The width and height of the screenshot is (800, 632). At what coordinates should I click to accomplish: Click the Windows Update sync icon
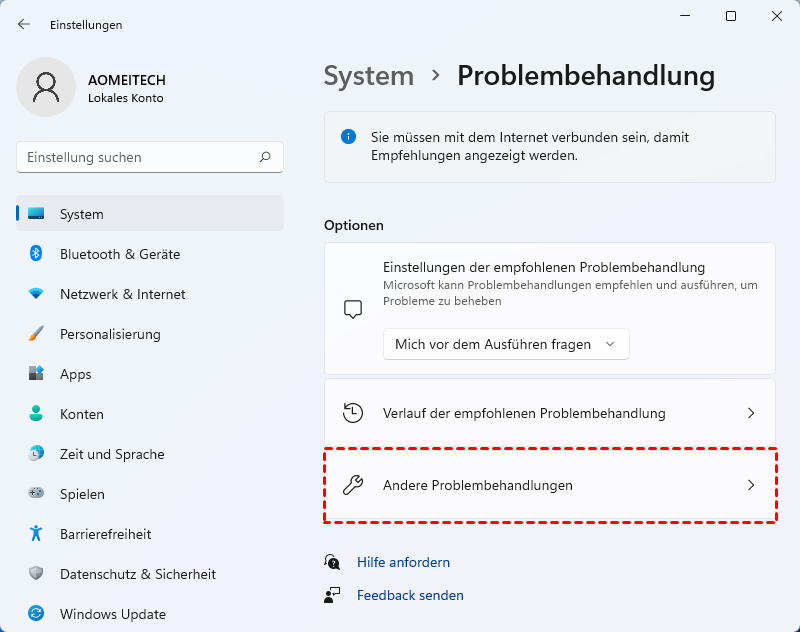click(x=36, y=614)
